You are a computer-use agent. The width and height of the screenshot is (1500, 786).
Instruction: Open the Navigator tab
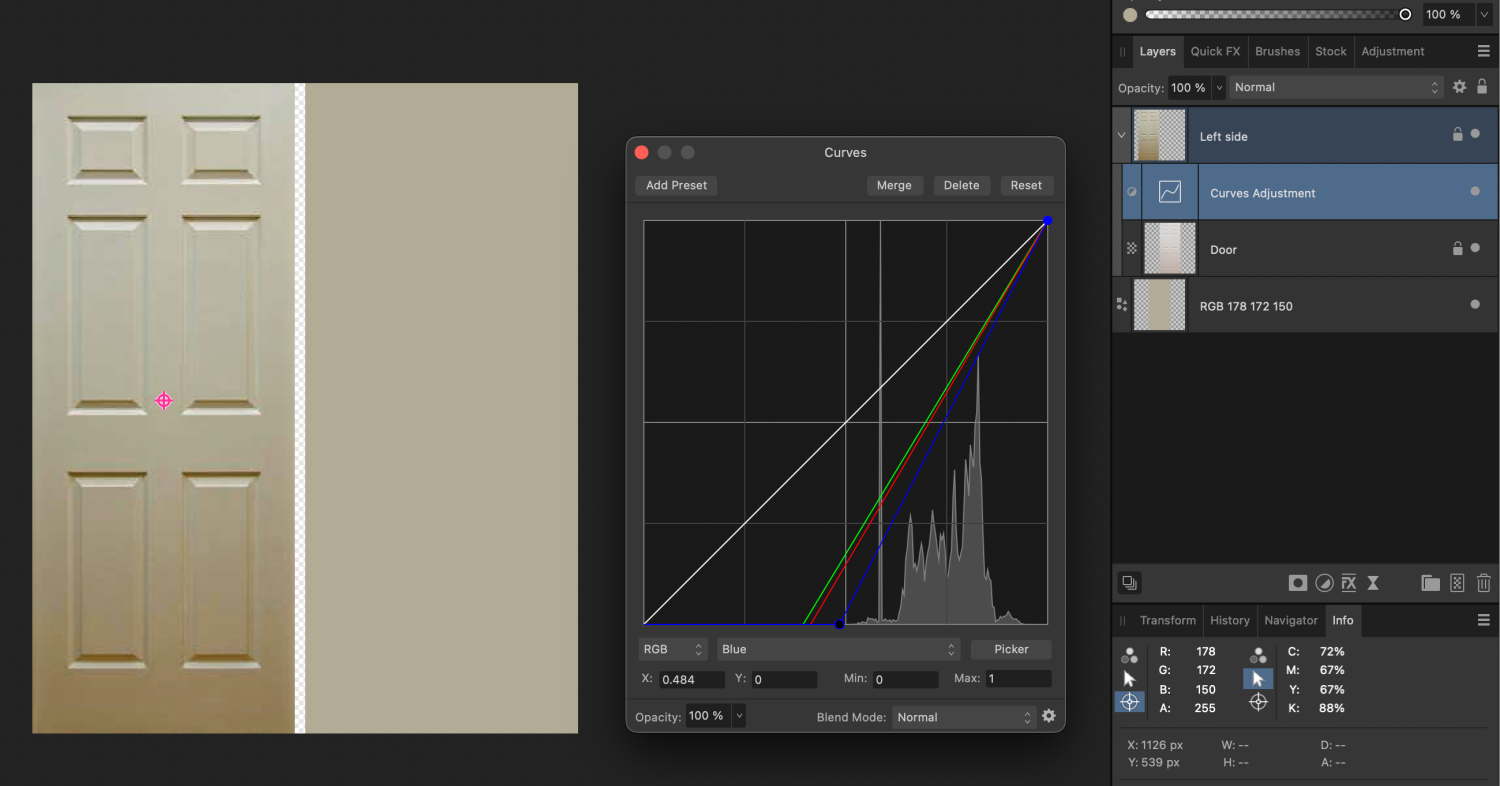point(1290,620)
